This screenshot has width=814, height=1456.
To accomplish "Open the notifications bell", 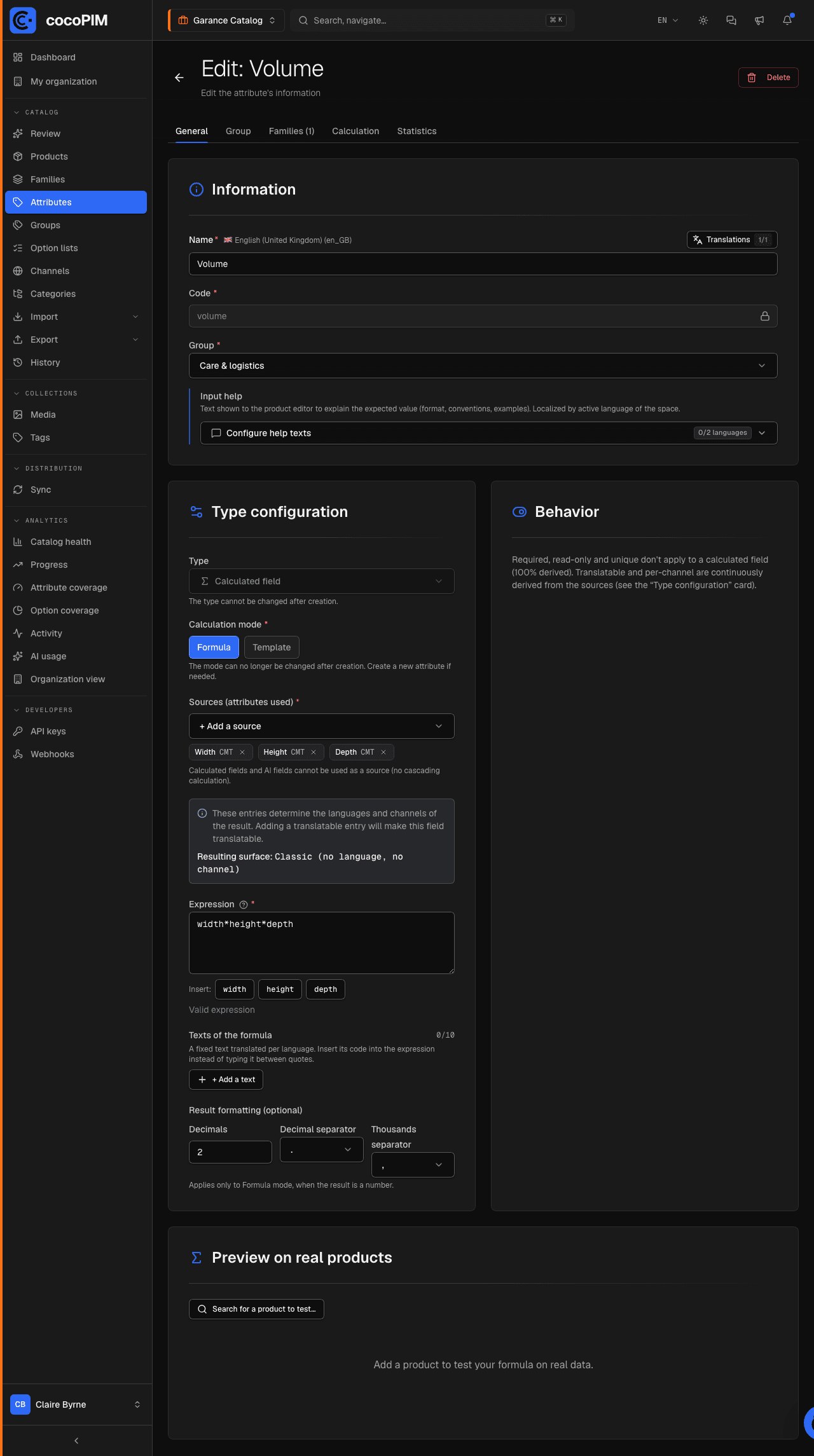I will coord(787,20).
